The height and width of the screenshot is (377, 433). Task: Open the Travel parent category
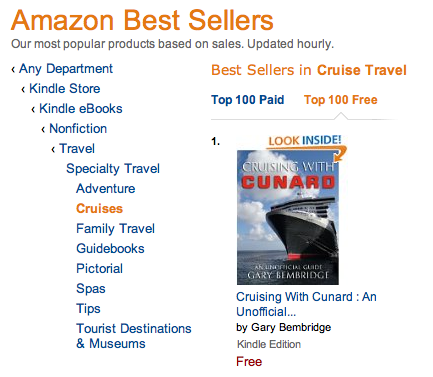click(x=77, y=149)
